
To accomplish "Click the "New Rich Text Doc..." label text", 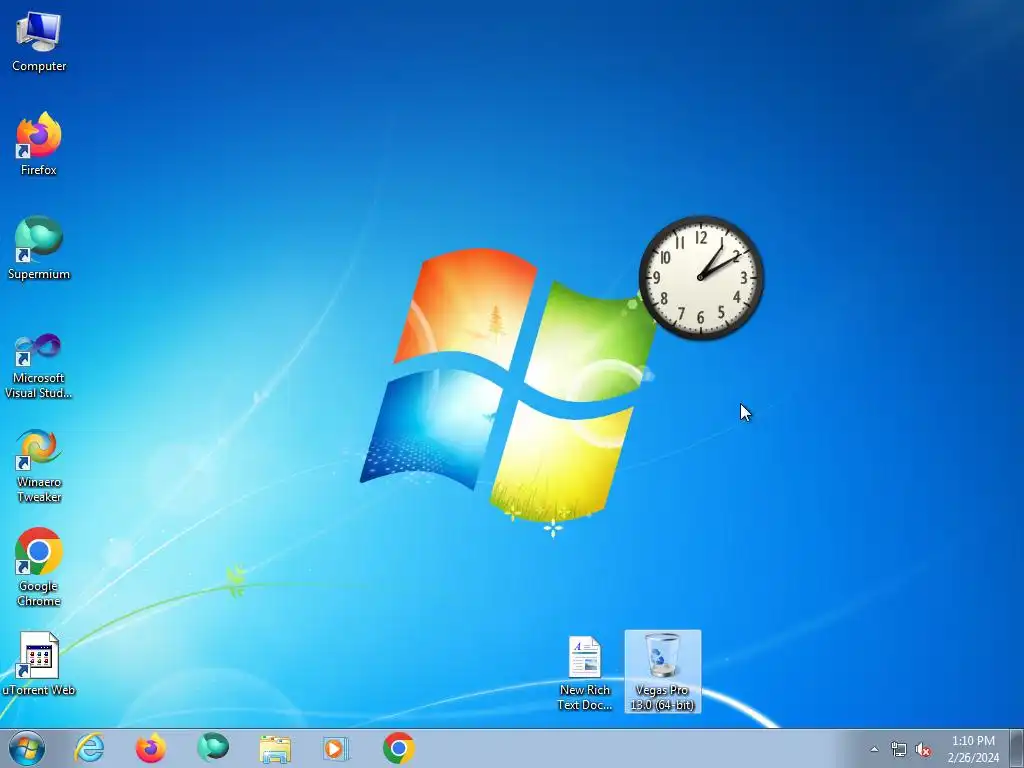I will [x=584, y=697].
